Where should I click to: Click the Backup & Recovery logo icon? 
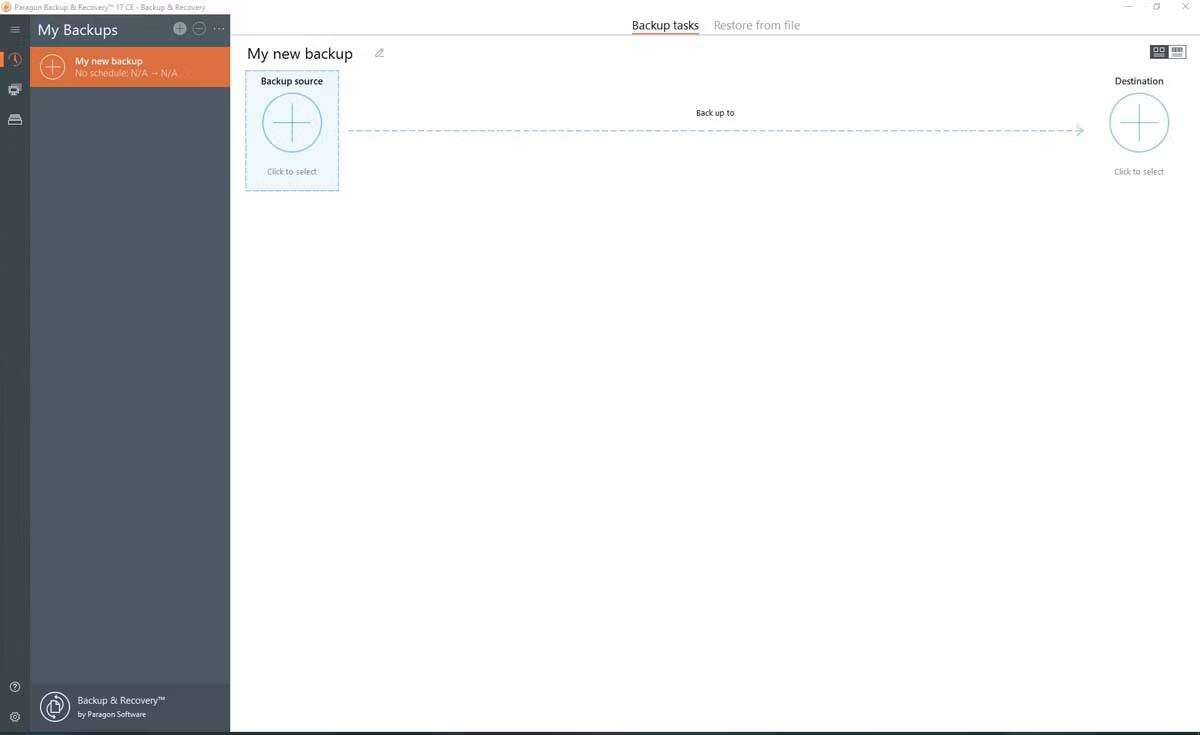tap(54, 706)
